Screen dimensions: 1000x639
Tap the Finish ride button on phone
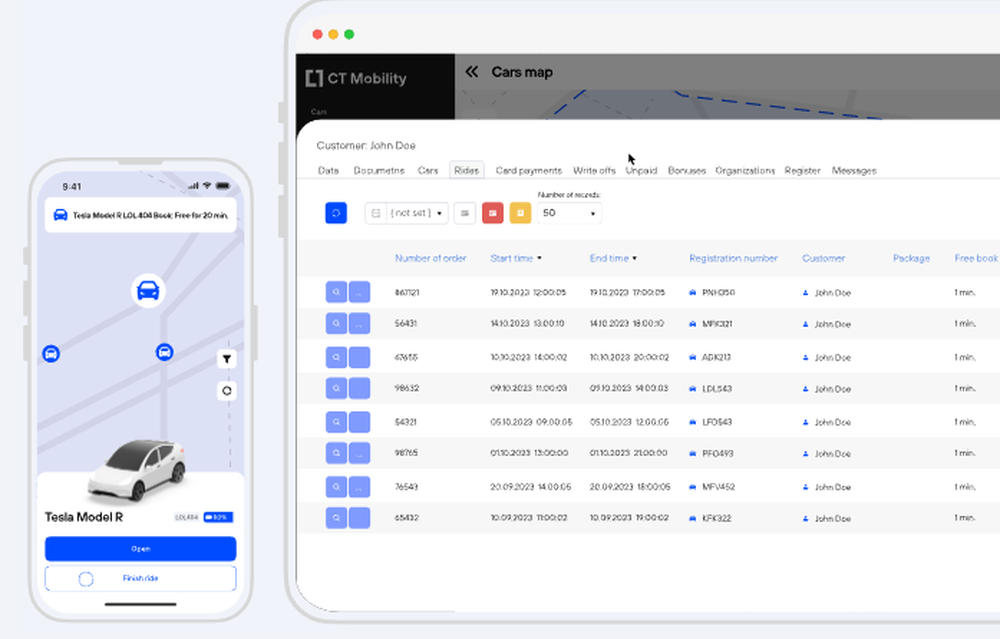140,578
